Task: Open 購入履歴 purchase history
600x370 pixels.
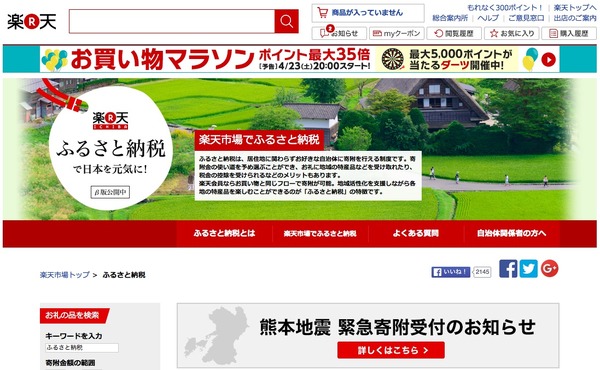Action: point(569,34)
